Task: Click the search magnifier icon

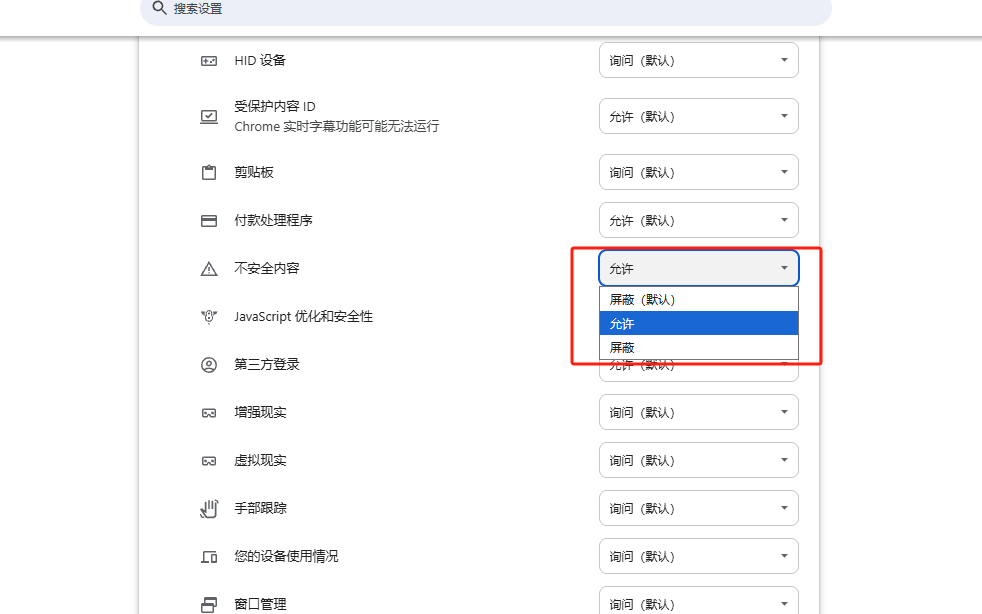Action: click(x=159, y=12)
